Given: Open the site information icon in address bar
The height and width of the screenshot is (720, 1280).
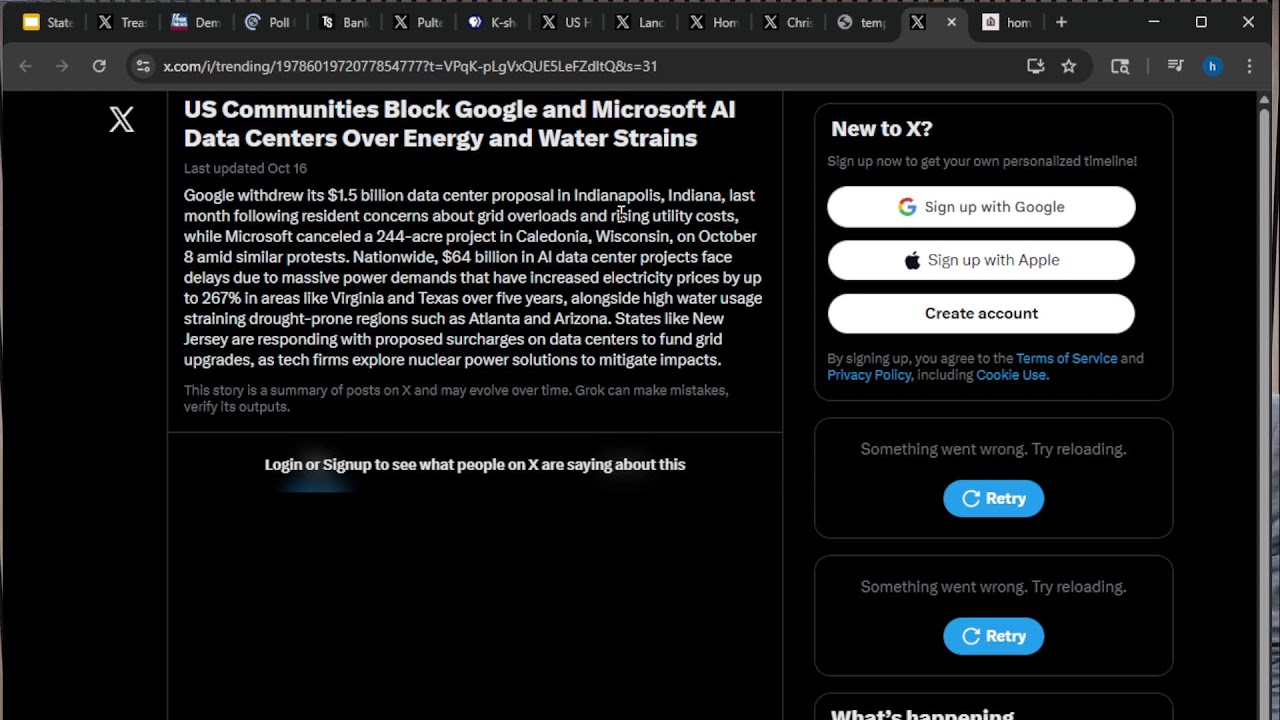Looking at the screenshot, I should pyautogui.click(x=143, y=66).
